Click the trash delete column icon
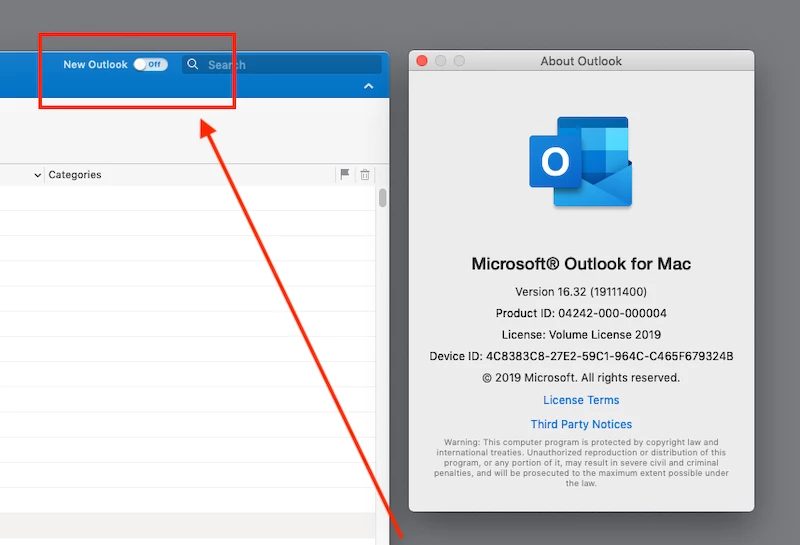 [365, 175]
